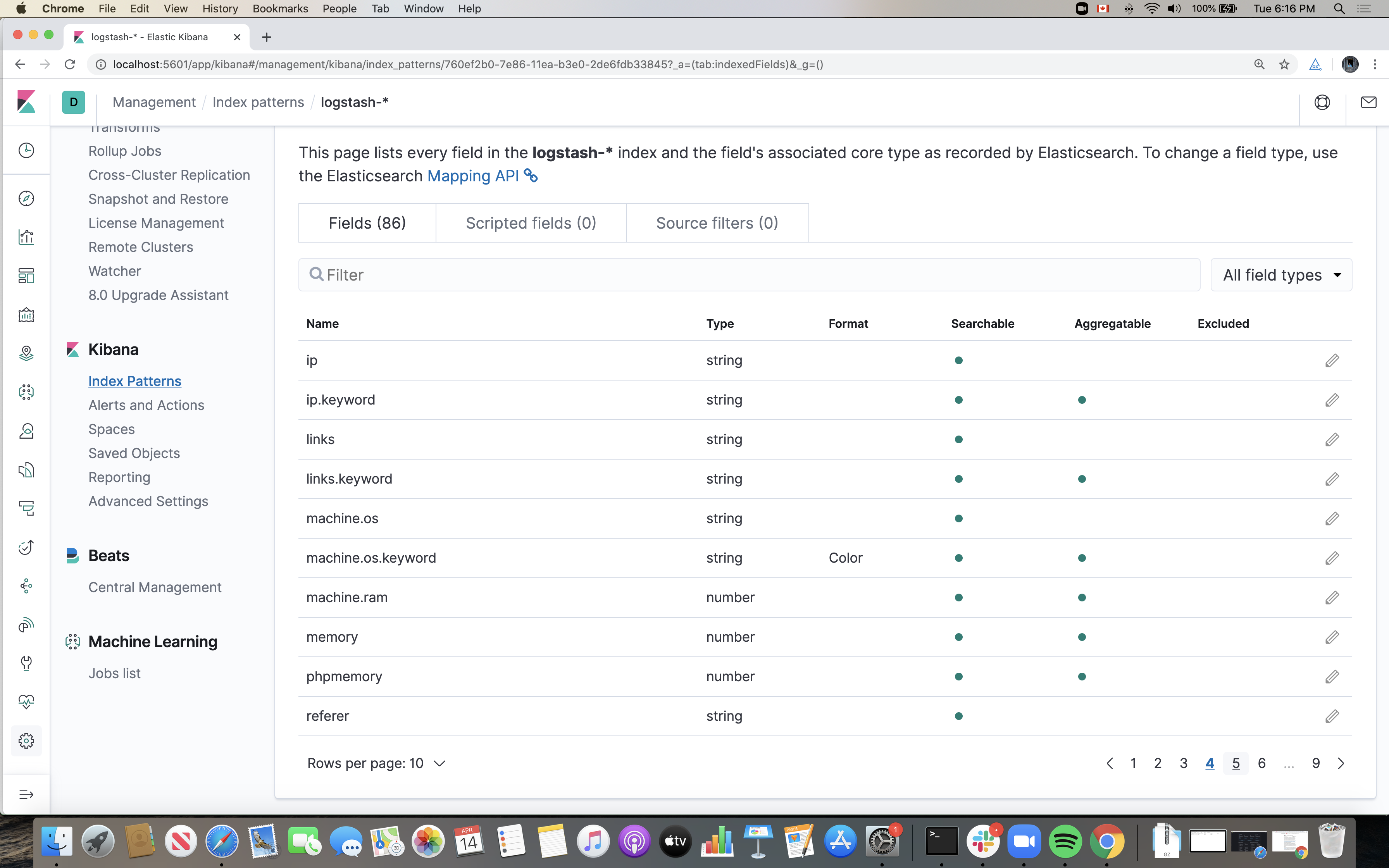Open the All field types dropdown
The width and height of the screenshot is (1389, 868).
1281,275
